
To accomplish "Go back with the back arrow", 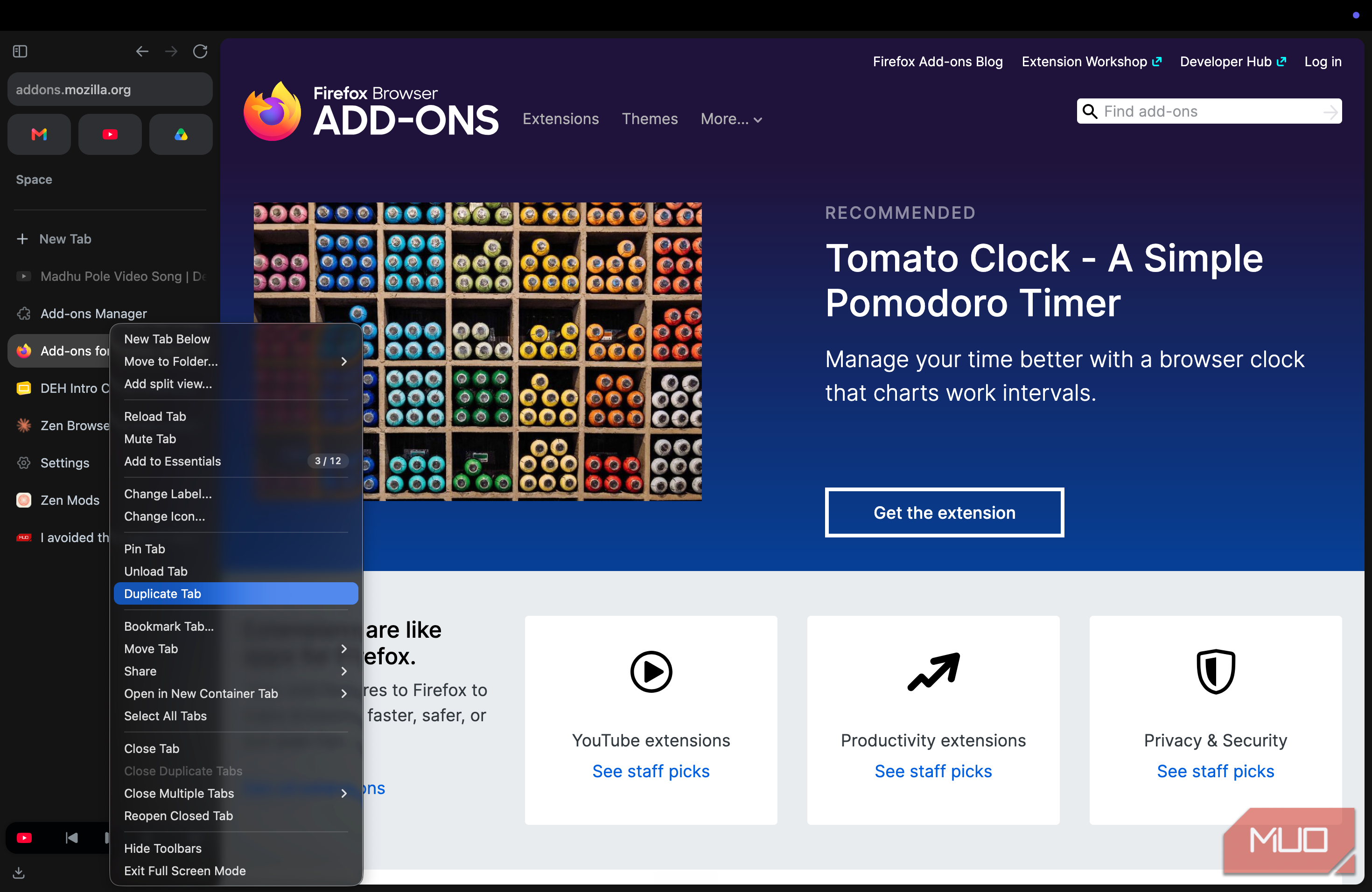I will pos(142,51).
